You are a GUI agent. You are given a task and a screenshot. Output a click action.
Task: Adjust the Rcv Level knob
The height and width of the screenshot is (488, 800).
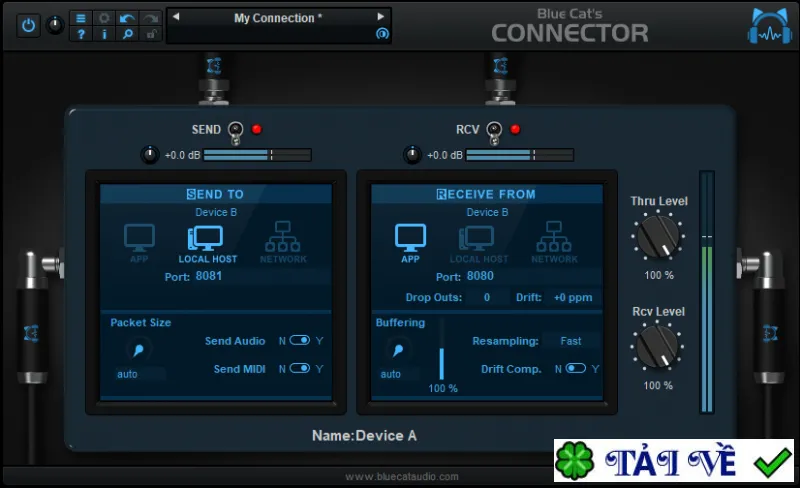coord(658,347)
